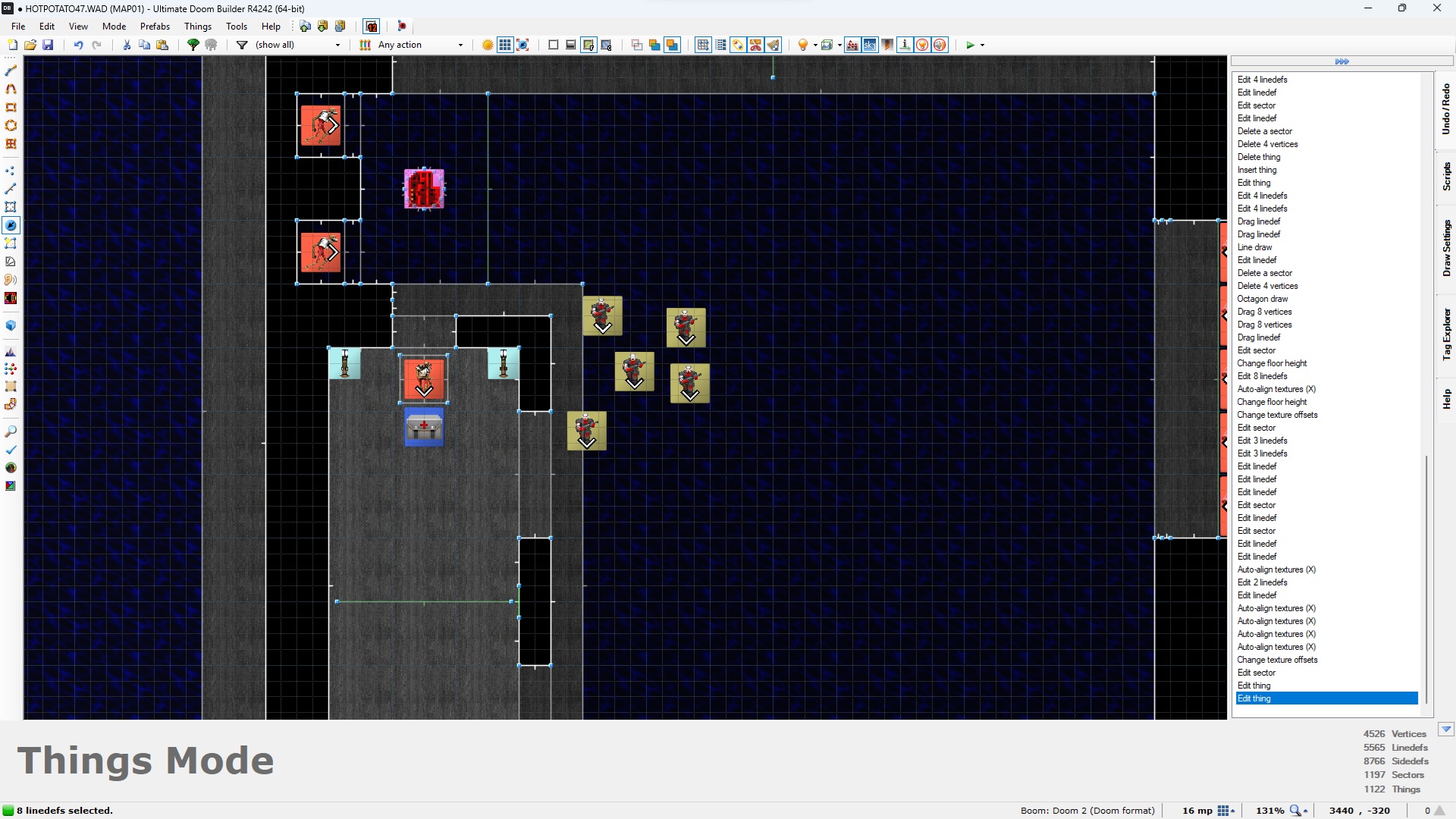Toggle full brightness sun icon
The width and height of the screenshot is (1456, 819).
tap(488, 45)
